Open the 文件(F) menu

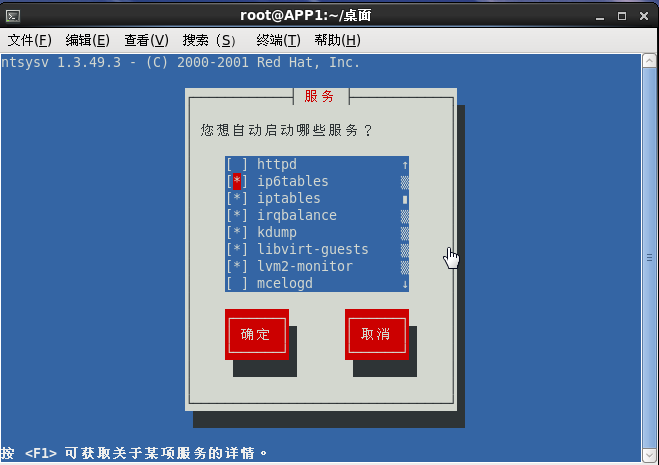click(x=30, y=40)
